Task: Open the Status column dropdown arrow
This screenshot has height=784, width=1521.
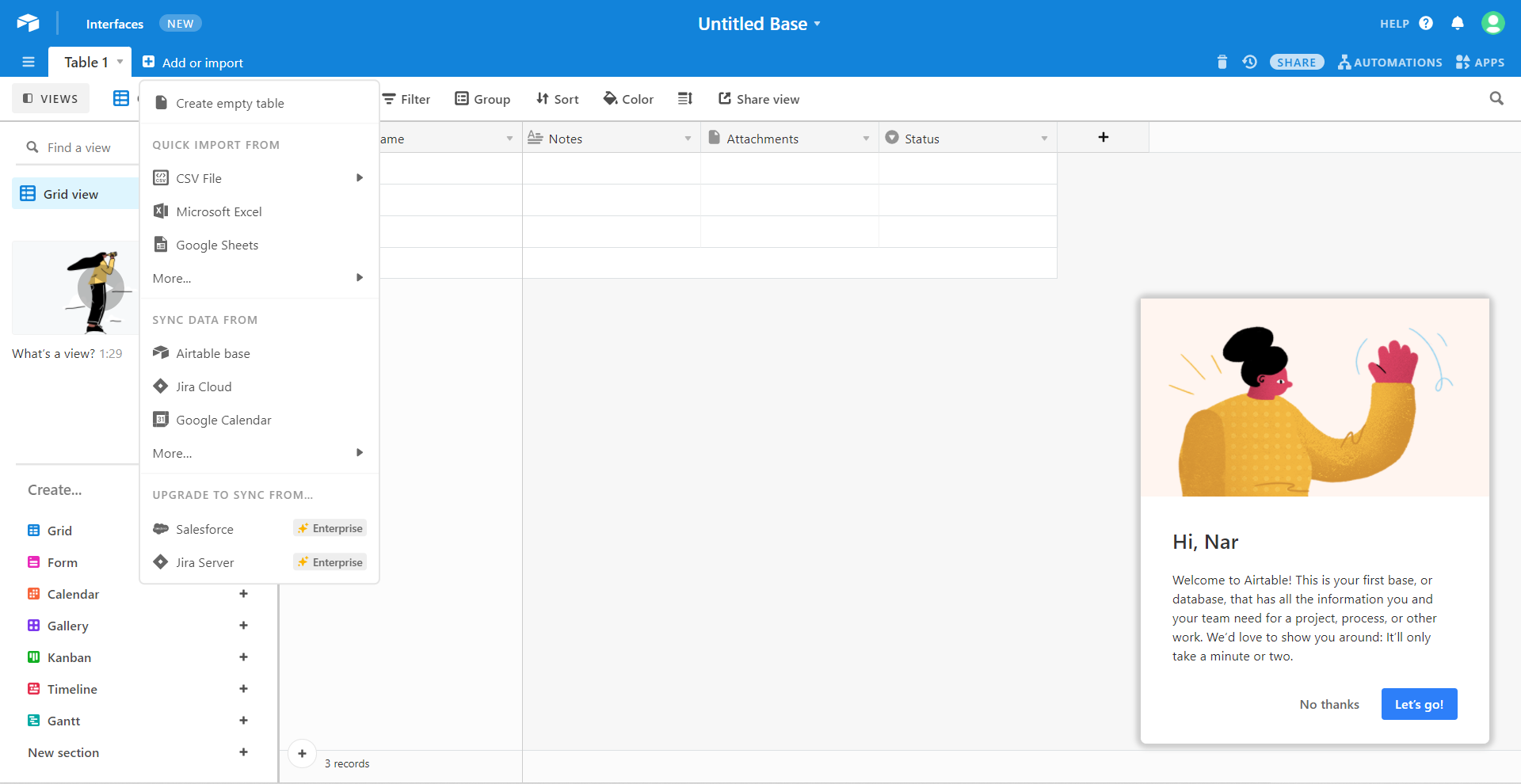Action: tap(1044, 139)
